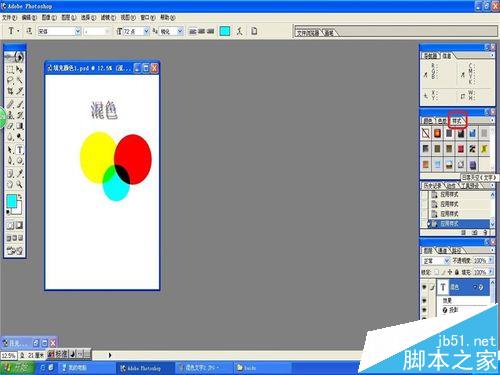The width and height of the screenshot is (500, 375).
Task: Select the Healing Brush tool
Action: tap(10, 104)
